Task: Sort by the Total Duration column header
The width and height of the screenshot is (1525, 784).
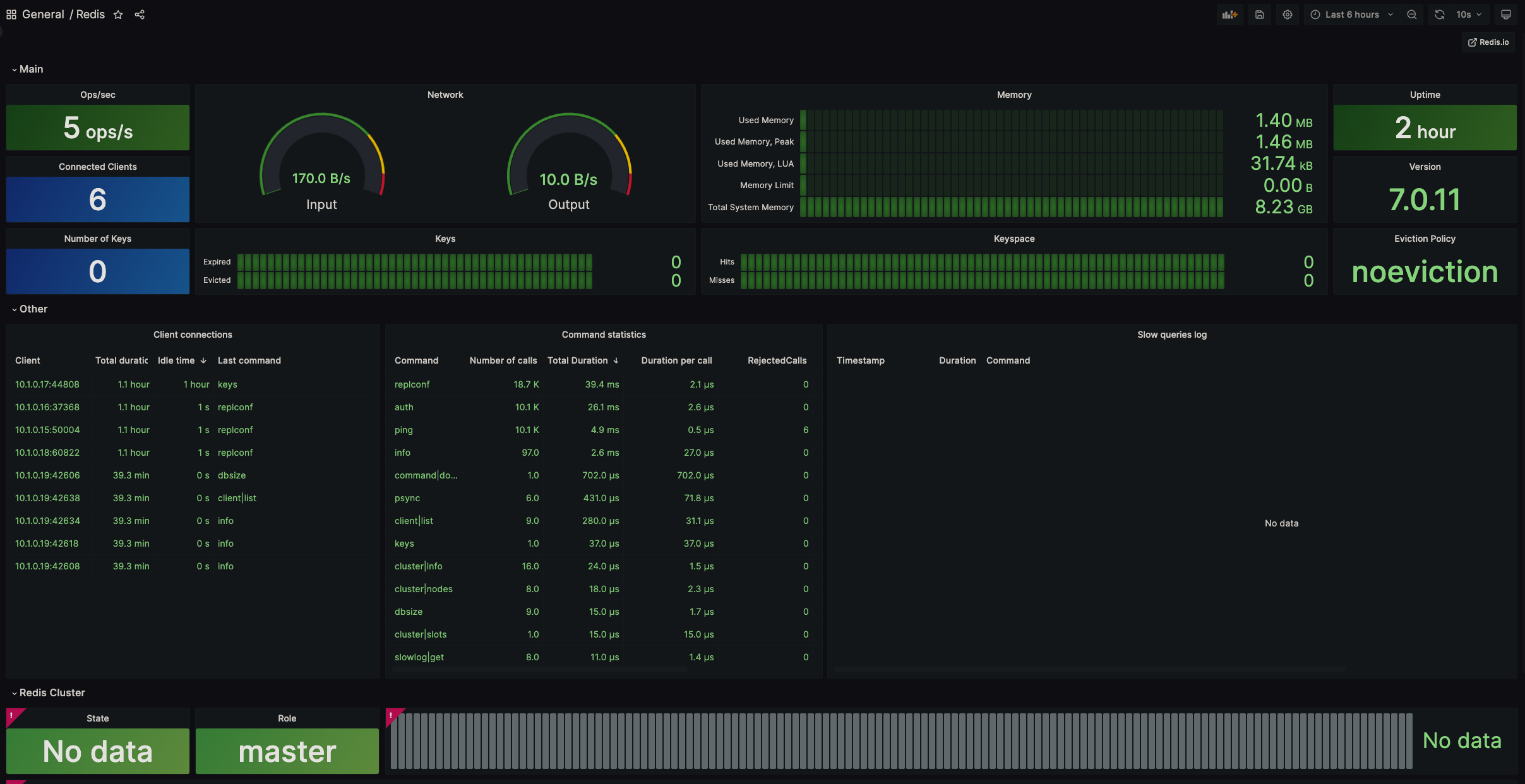Action: 577,360
